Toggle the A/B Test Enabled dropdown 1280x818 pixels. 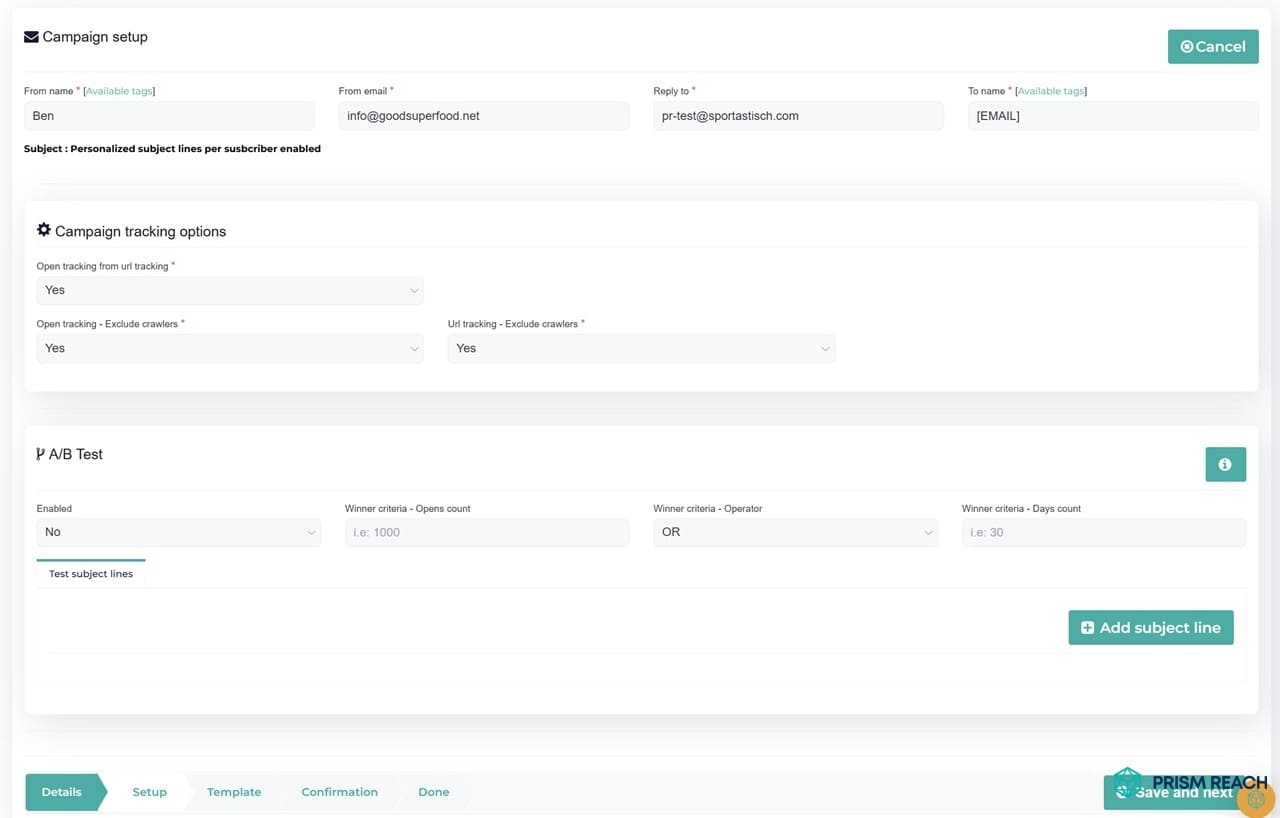pyautogui.click(x=178, y=532)
